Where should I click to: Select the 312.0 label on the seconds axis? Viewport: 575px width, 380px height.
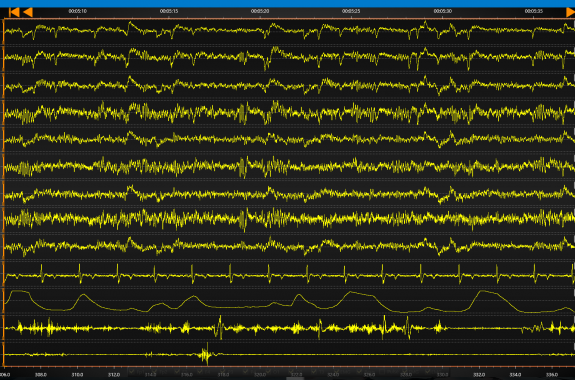pyautogui.click(x=114, y=374)
